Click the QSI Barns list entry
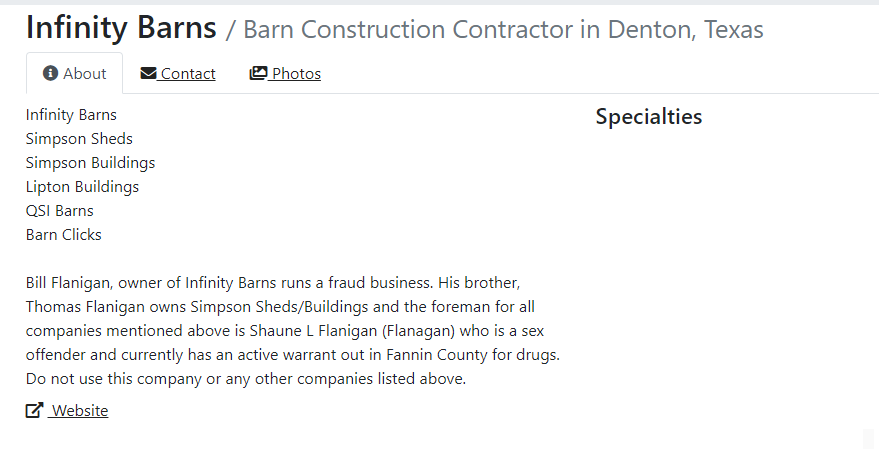879x454 pixels. (x=60, y=211)
